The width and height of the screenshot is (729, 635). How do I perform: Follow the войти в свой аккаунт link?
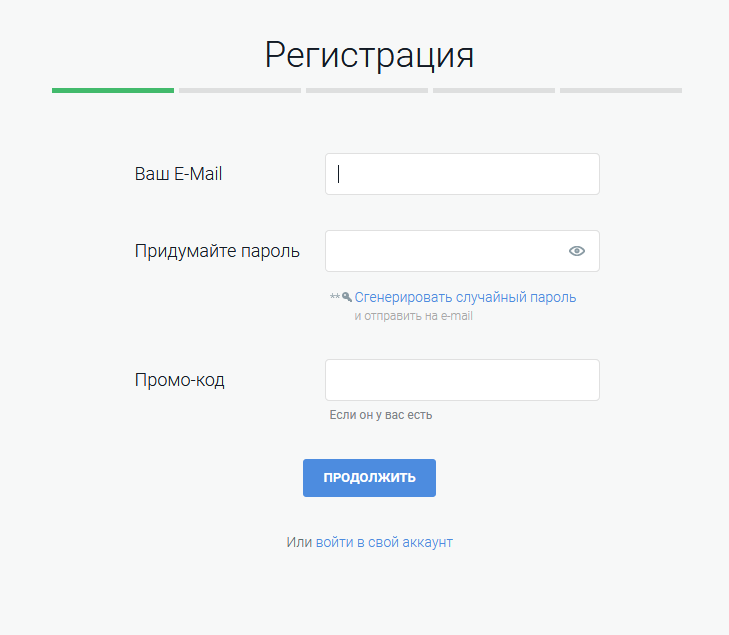click(384, 542)
